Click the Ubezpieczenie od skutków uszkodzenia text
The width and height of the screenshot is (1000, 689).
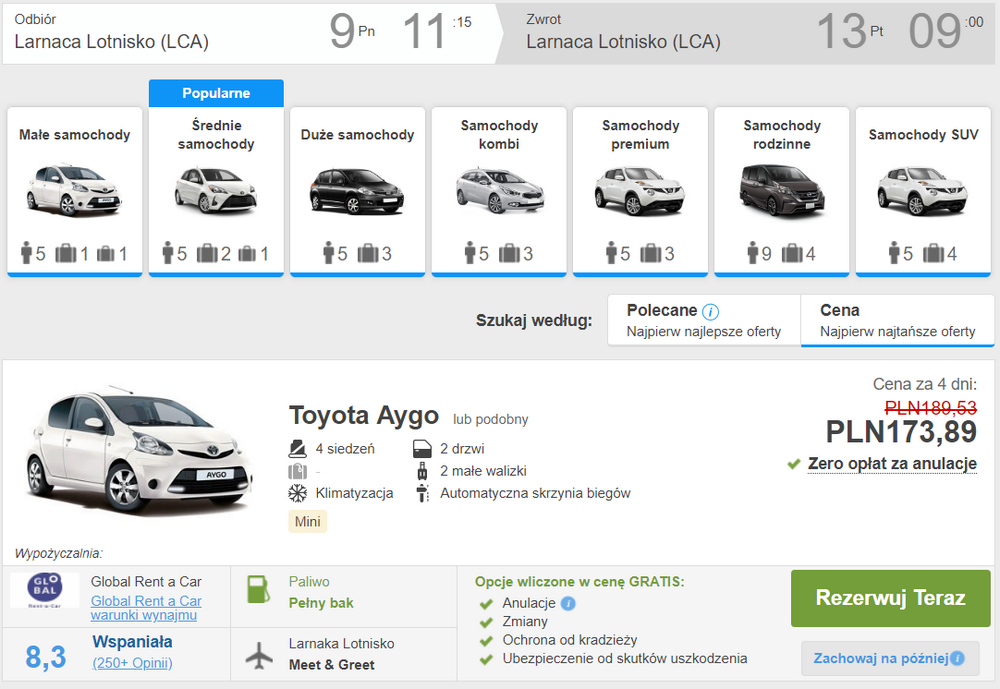pyautogui.click(x=624, y=658)
